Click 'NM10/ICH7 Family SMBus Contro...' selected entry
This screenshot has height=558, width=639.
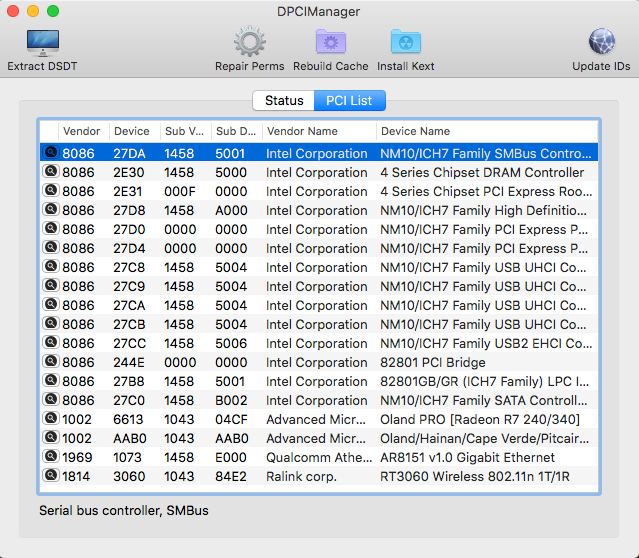[x=486, y=154]
